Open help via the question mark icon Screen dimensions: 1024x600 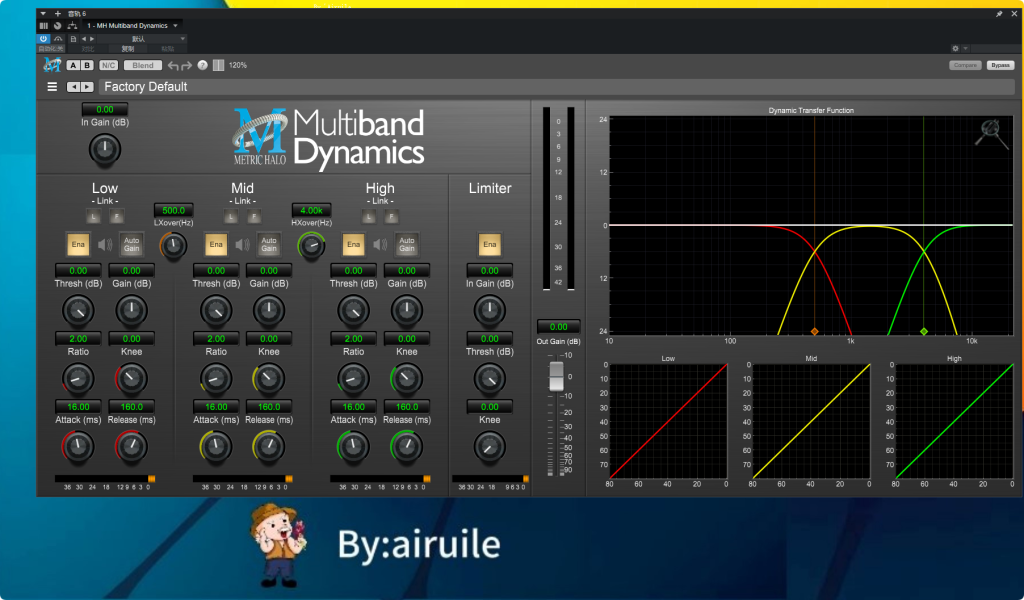click(x=202, y=65)
